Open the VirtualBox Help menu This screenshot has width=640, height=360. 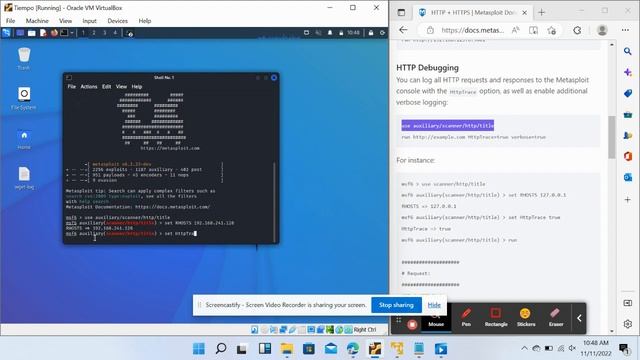click(x=145, y=21)
